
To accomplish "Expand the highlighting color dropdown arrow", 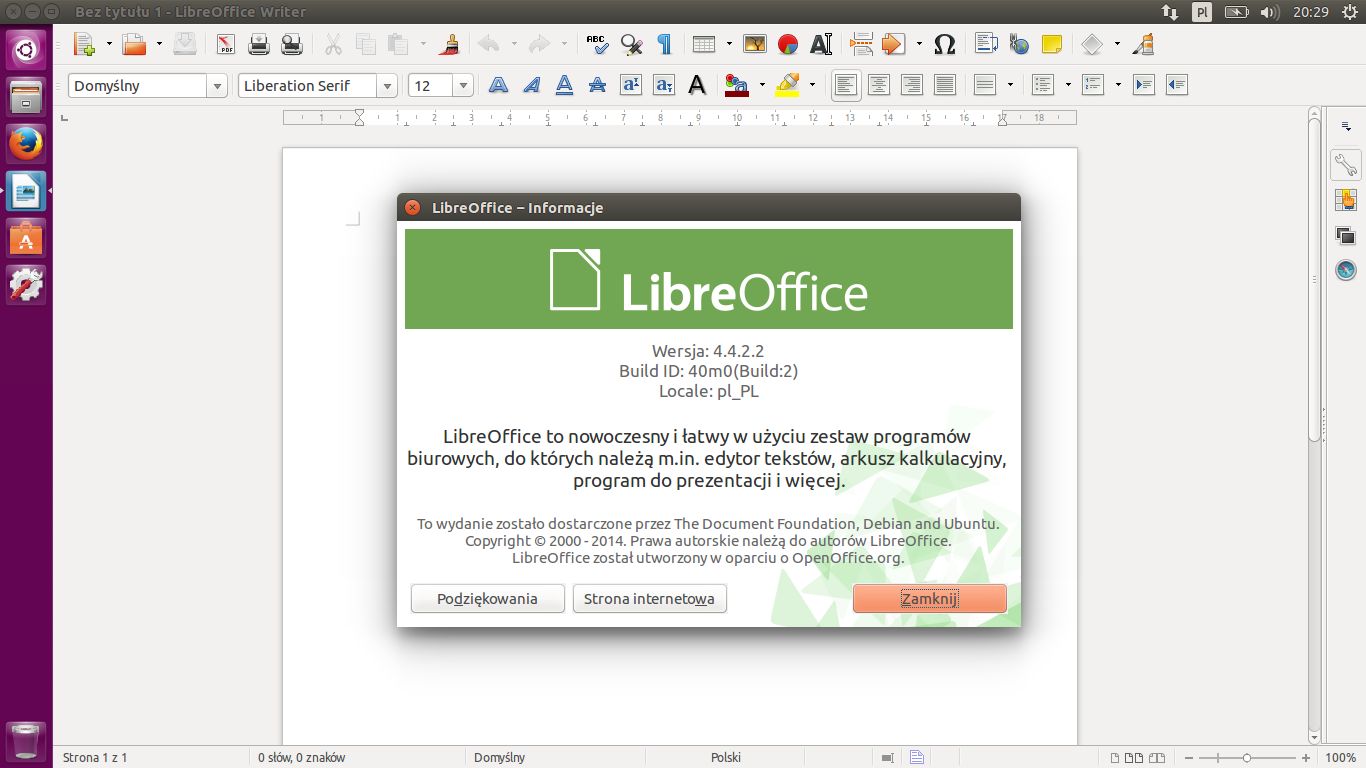I will (812, 85).
